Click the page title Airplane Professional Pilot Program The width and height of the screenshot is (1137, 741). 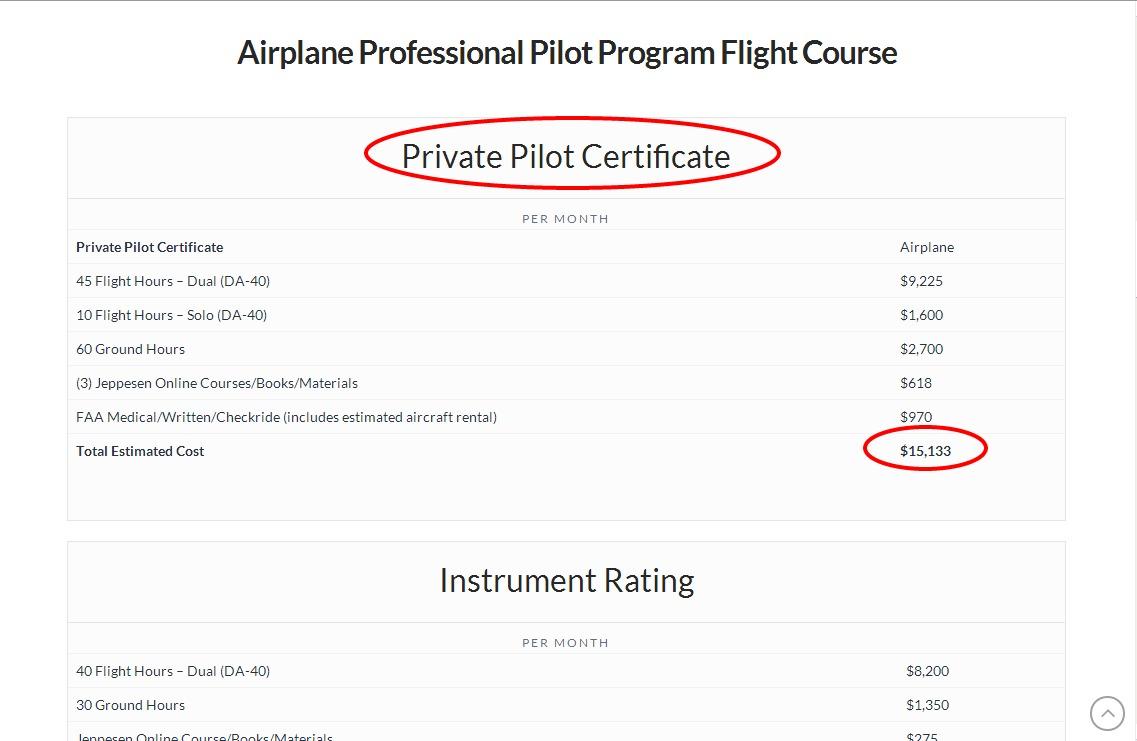click(x=567, y=53)
